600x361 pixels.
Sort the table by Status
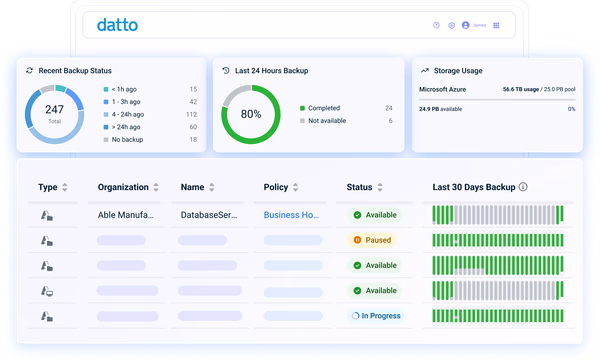(380, 187)
